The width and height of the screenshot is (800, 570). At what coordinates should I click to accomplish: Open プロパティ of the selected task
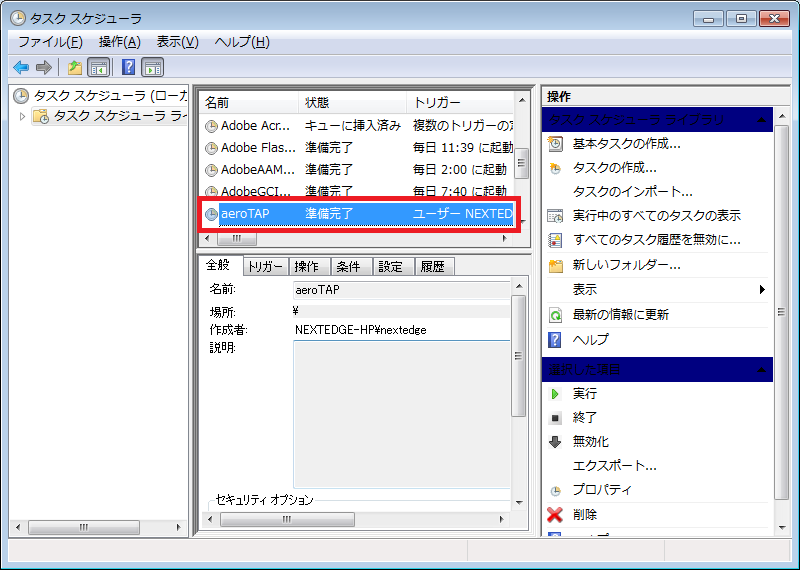(x=602, y=490)
